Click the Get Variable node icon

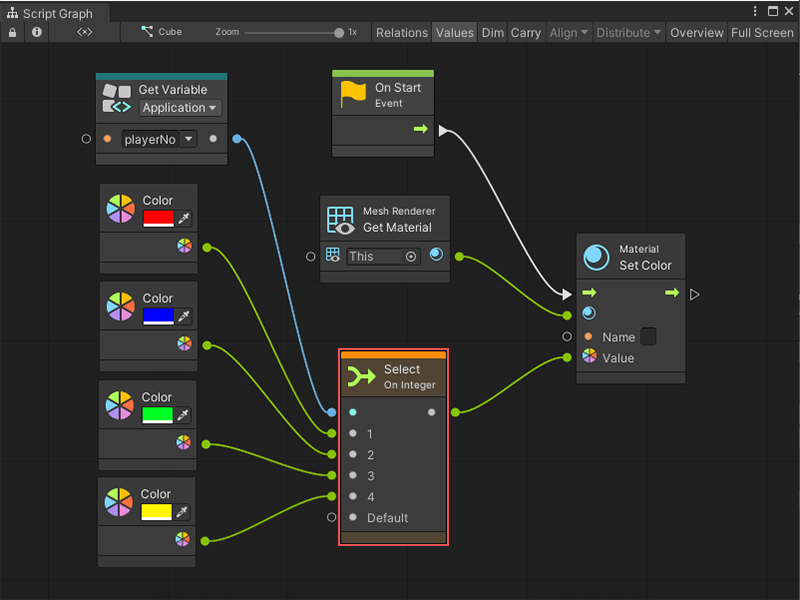pos(117,97)
